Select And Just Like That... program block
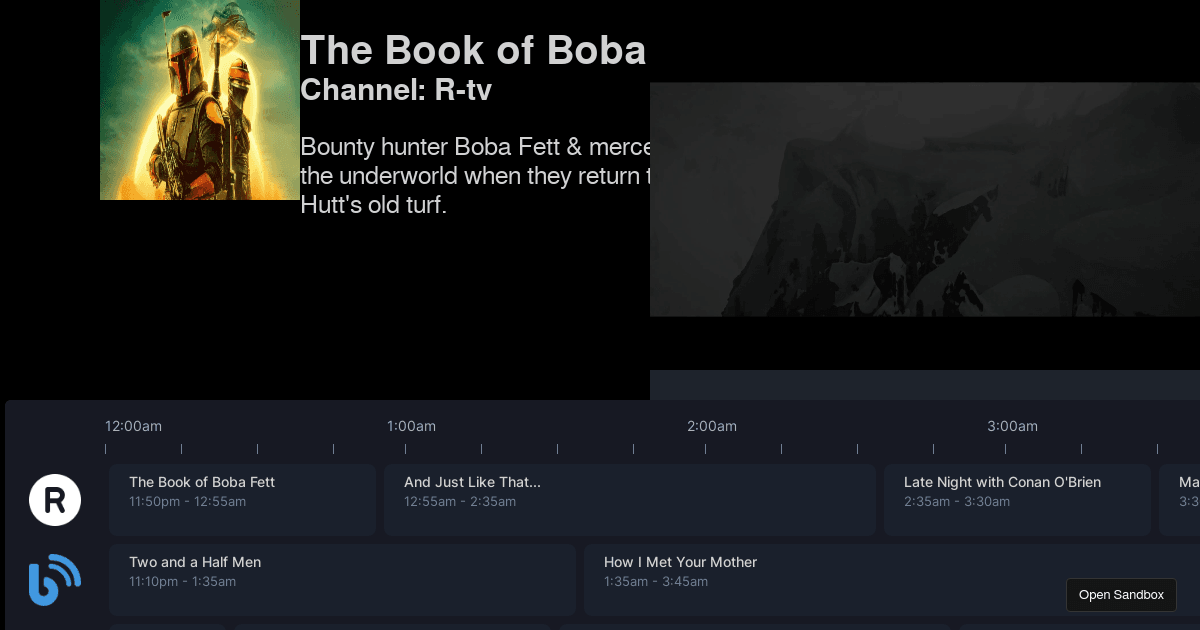 [629, 499]
